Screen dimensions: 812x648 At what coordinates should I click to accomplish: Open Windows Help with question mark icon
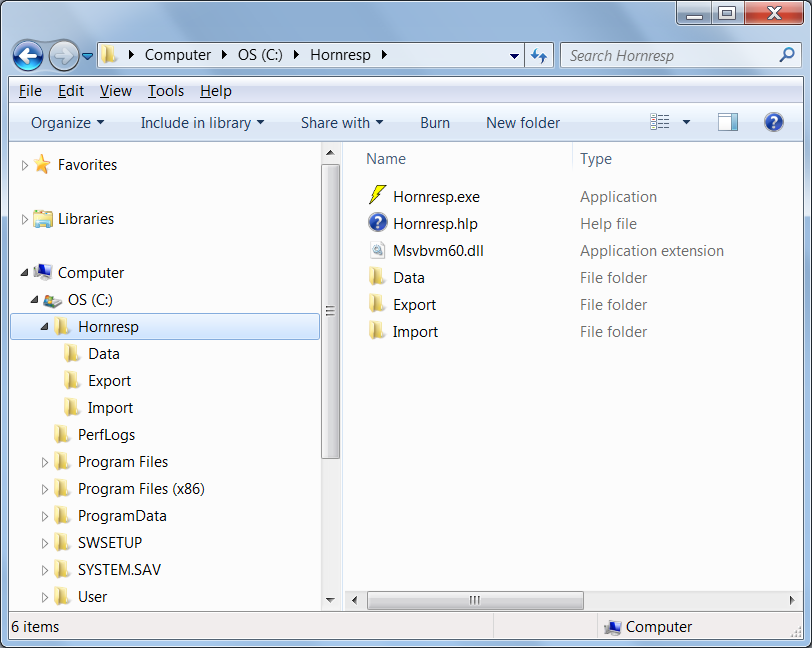(774, 122)
